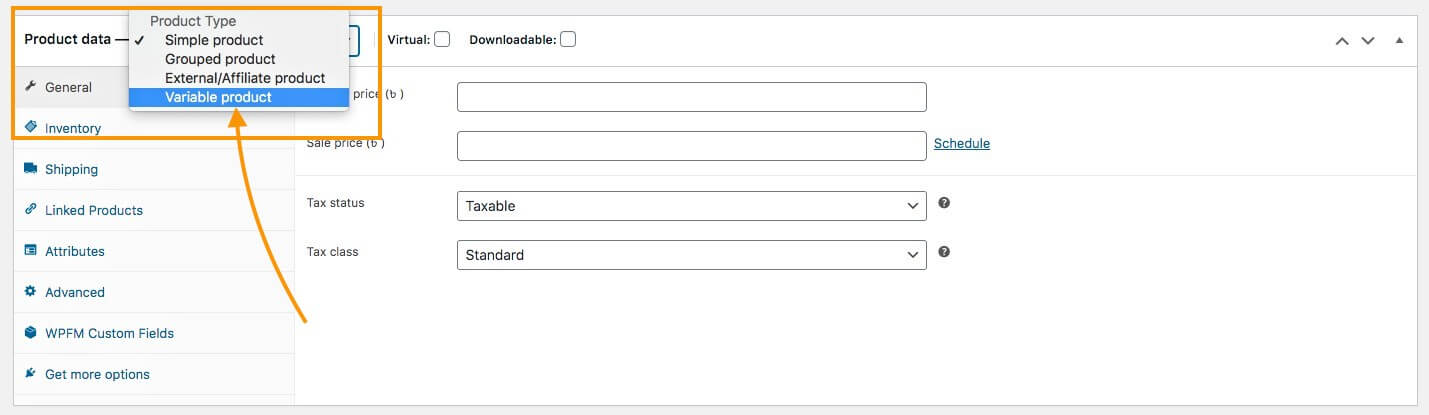Image resolution: width=1429 pixels, height=415 pixels.
Task: Enable the Virtual checkbox
Action: pos(442,40)
